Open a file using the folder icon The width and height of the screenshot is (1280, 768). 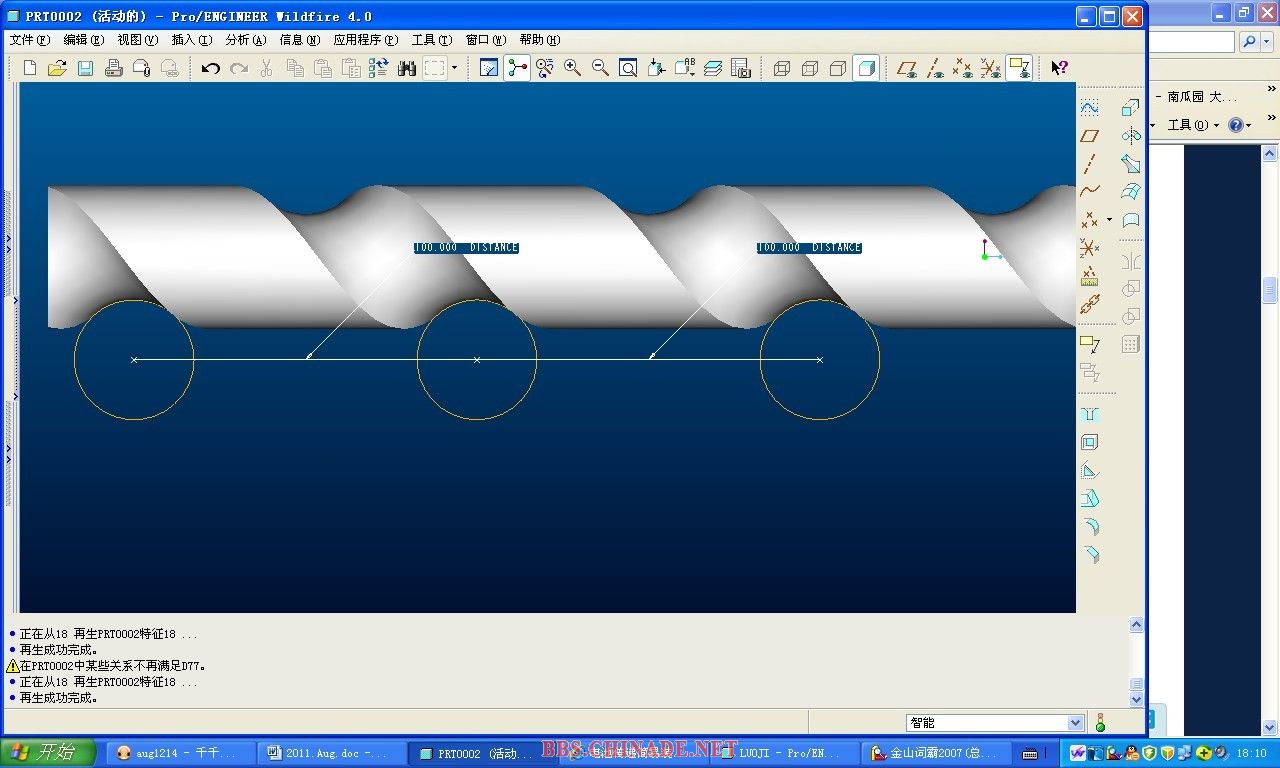coord(57,68)
